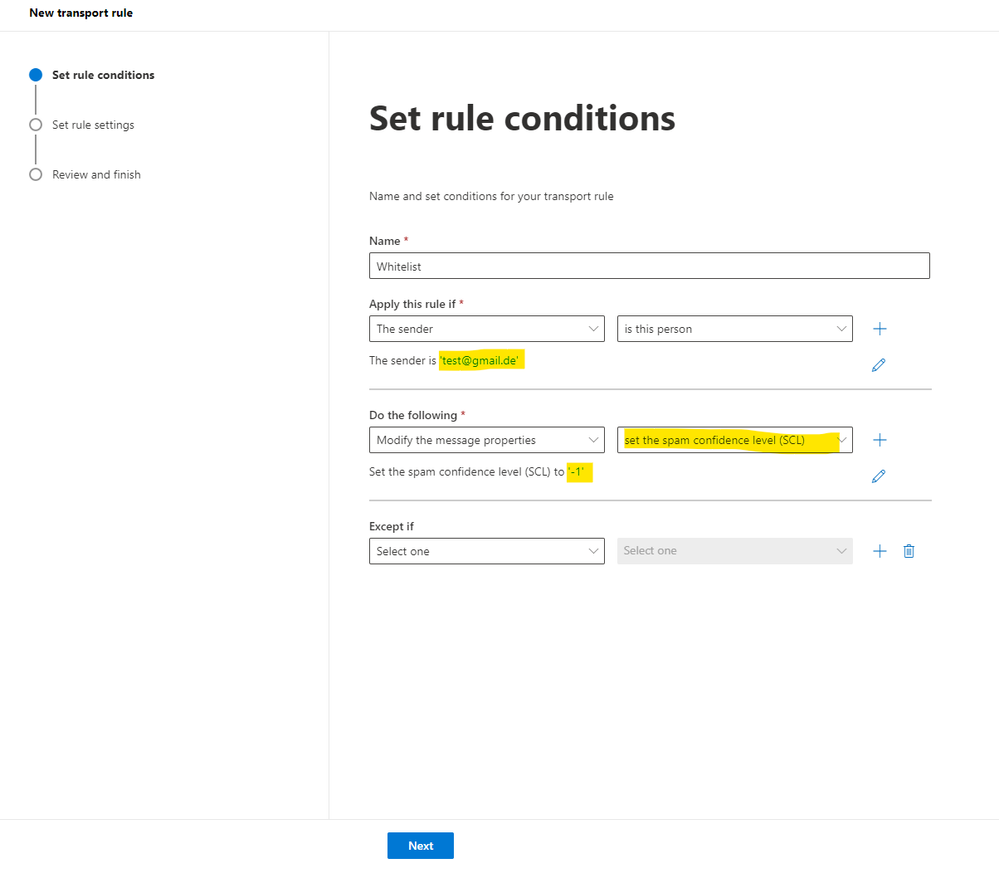The width and height of the screenshot is (999, 869).
Task: Click the Name field containing Whitelist
Action: (x=649, y=266)
